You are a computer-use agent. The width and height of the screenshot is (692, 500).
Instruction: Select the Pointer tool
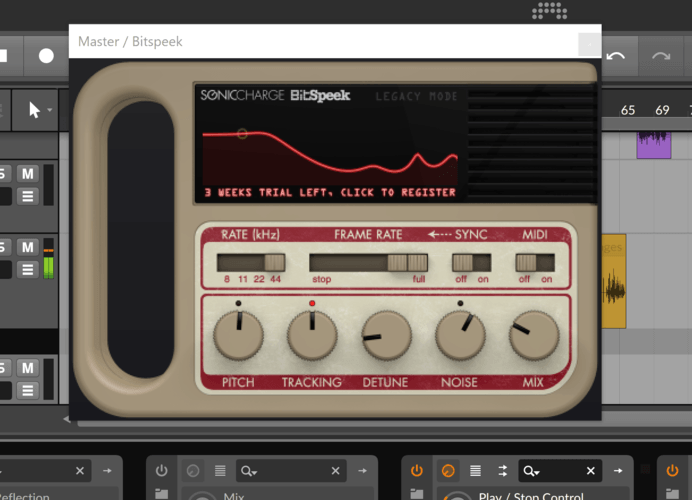tap(34, 110)
